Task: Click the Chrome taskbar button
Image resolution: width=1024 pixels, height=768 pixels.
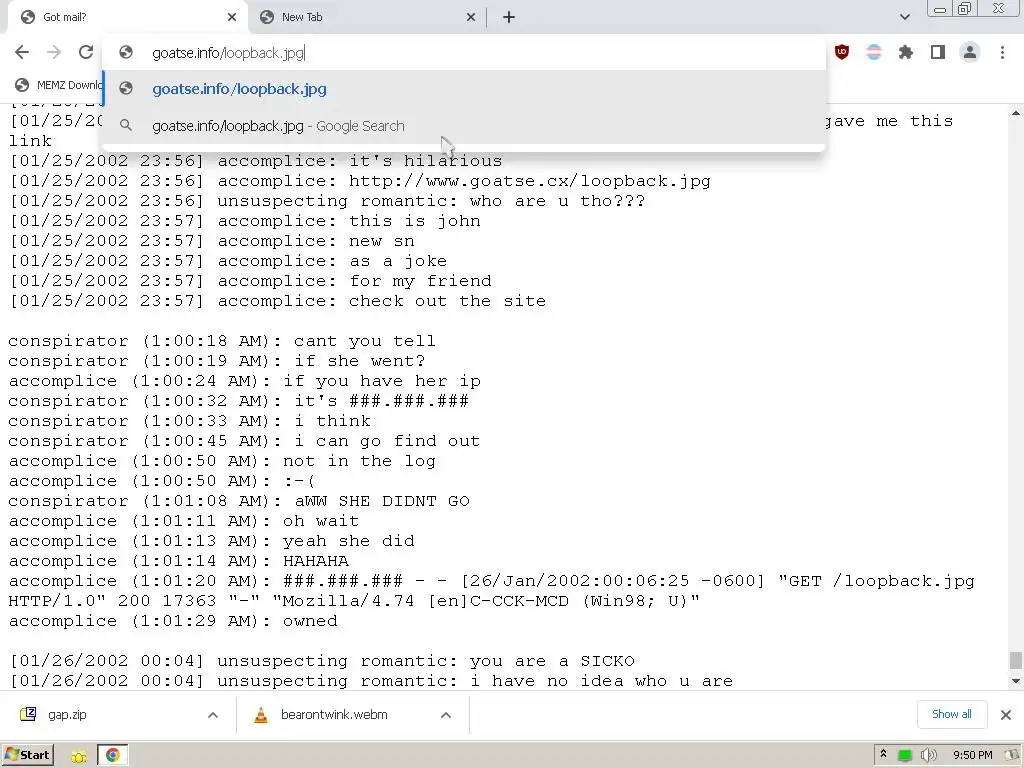Action: click(x=112, y=756)
